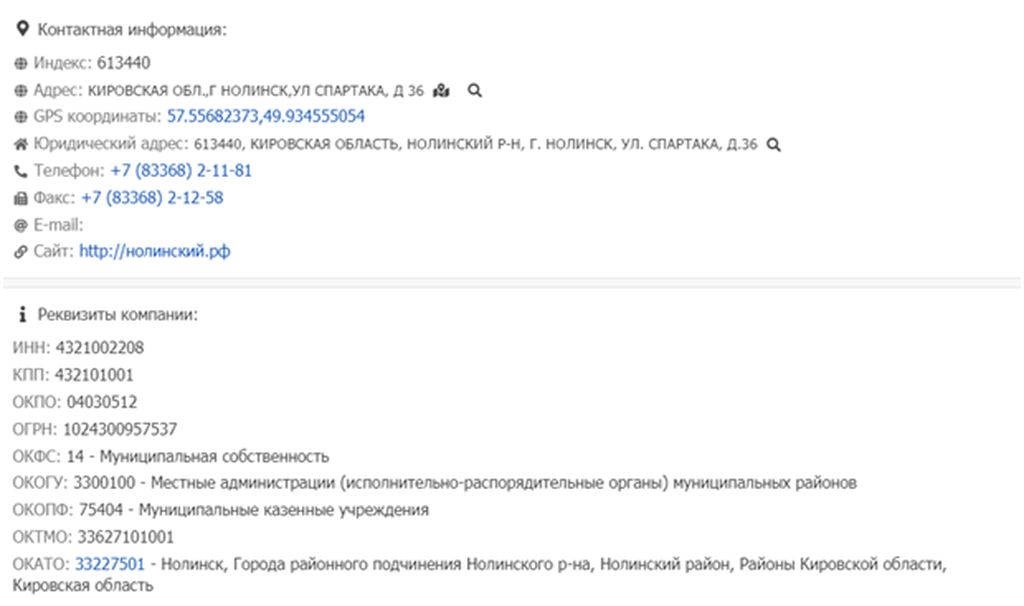Click the globe icon next to Индекс
The height and width of the screenshot is (606, 1024).
(22, 63)
